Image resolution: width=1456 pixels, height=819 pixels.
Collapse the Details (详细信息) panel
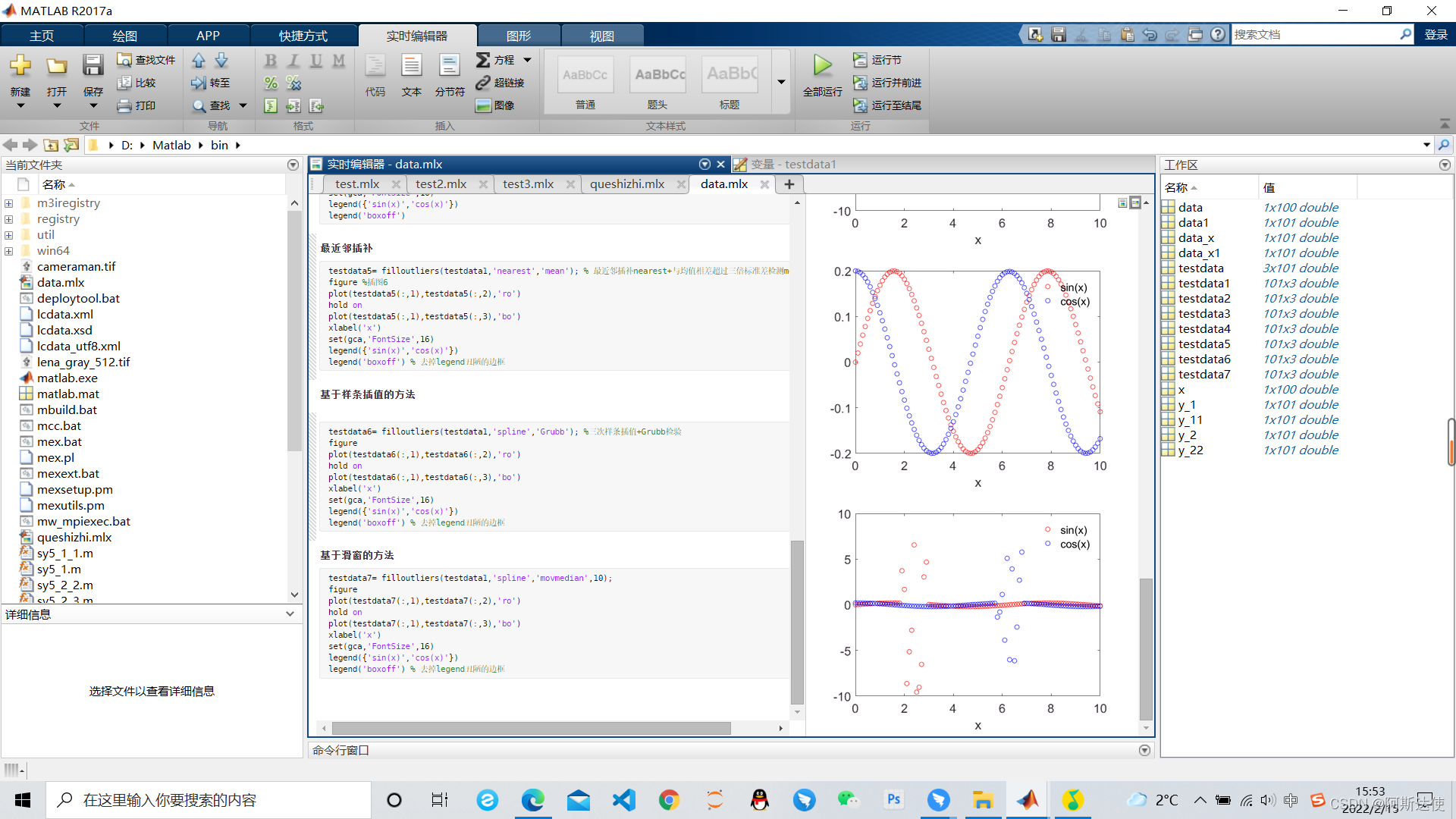coord(290,614)
